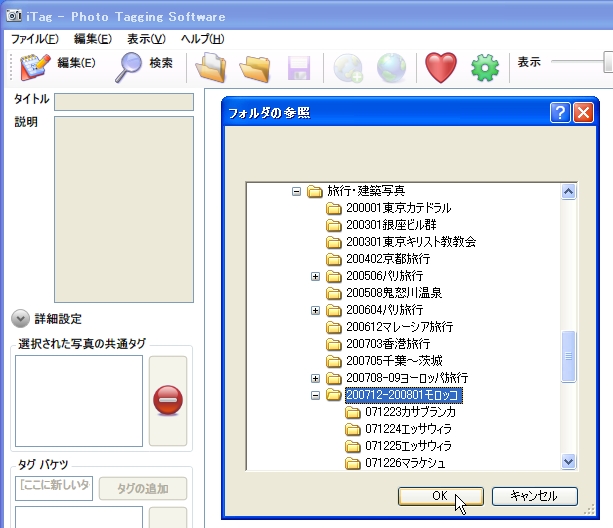Image resolution: width=613 pixels, height=528 pixels.
Task: Click the 選択された写真の共通タグ list box
Action: point(79,401)
